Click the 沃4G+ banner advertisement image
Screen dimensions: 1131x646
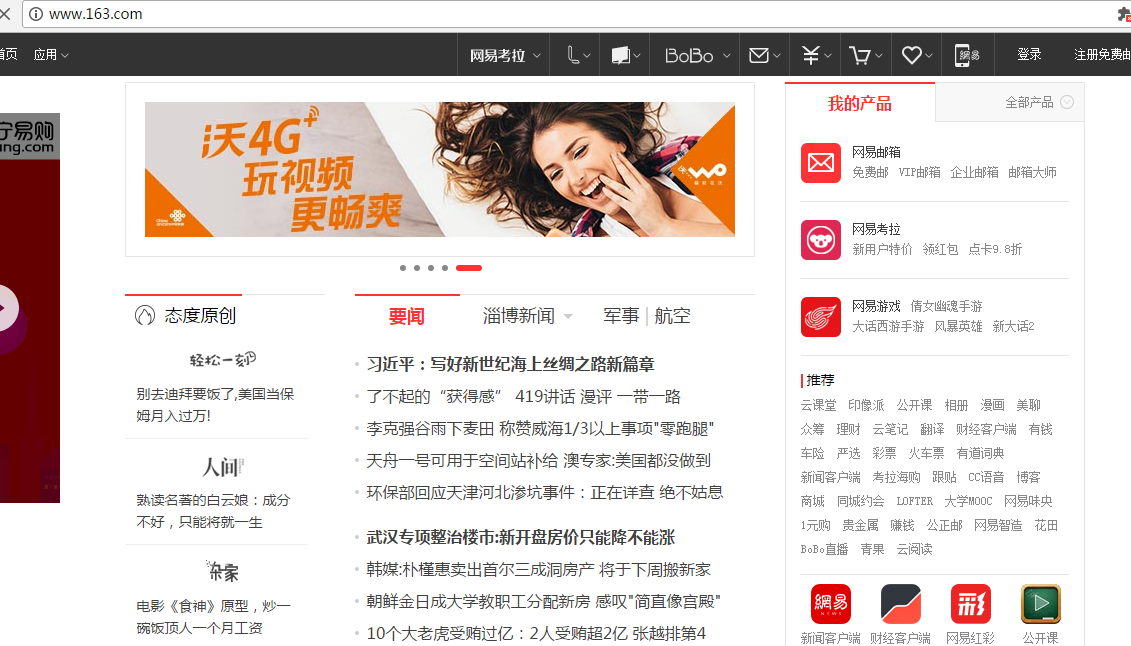pyautogui.click(x=439, y=169)
